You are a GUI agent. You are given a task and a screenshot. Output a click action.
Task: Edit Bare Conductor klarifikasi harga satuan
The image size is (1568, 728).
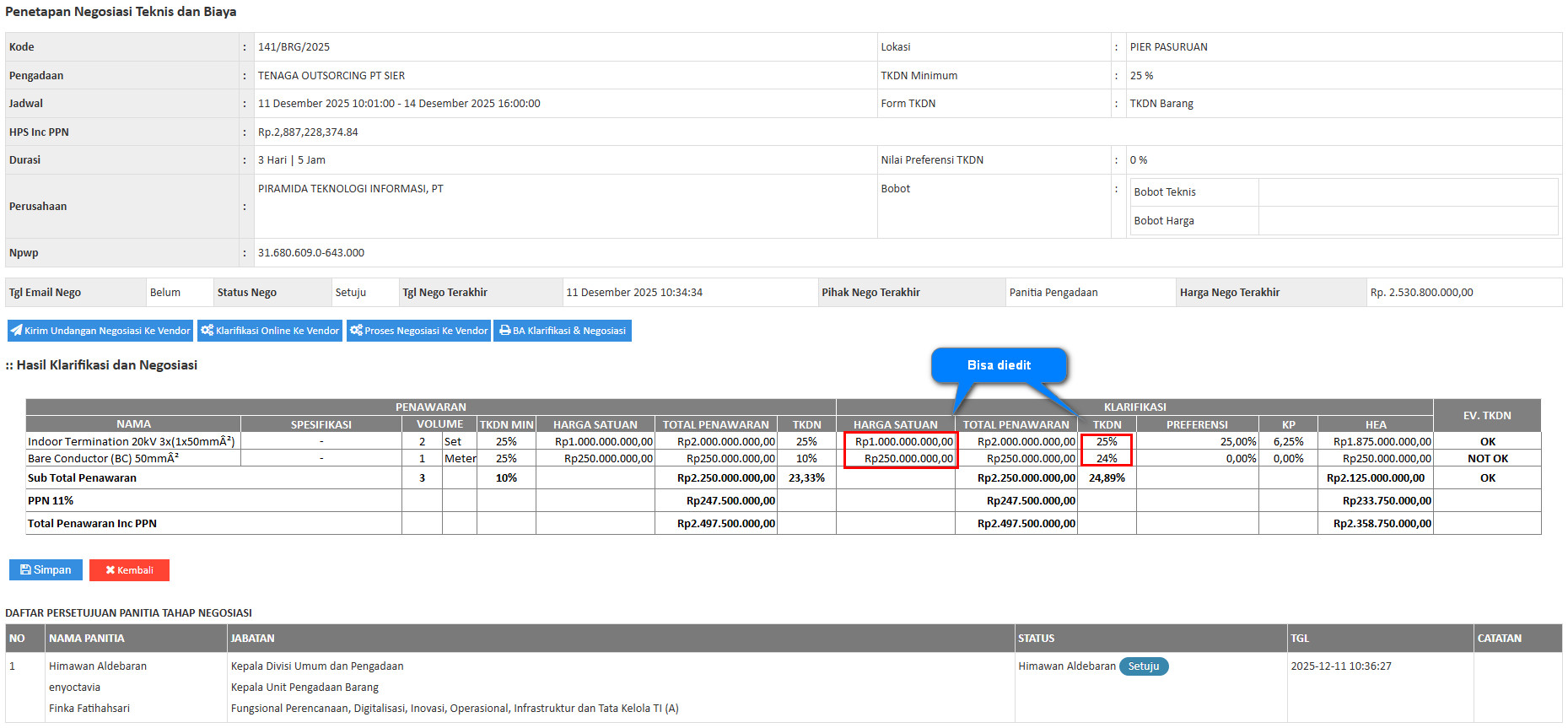901,459
